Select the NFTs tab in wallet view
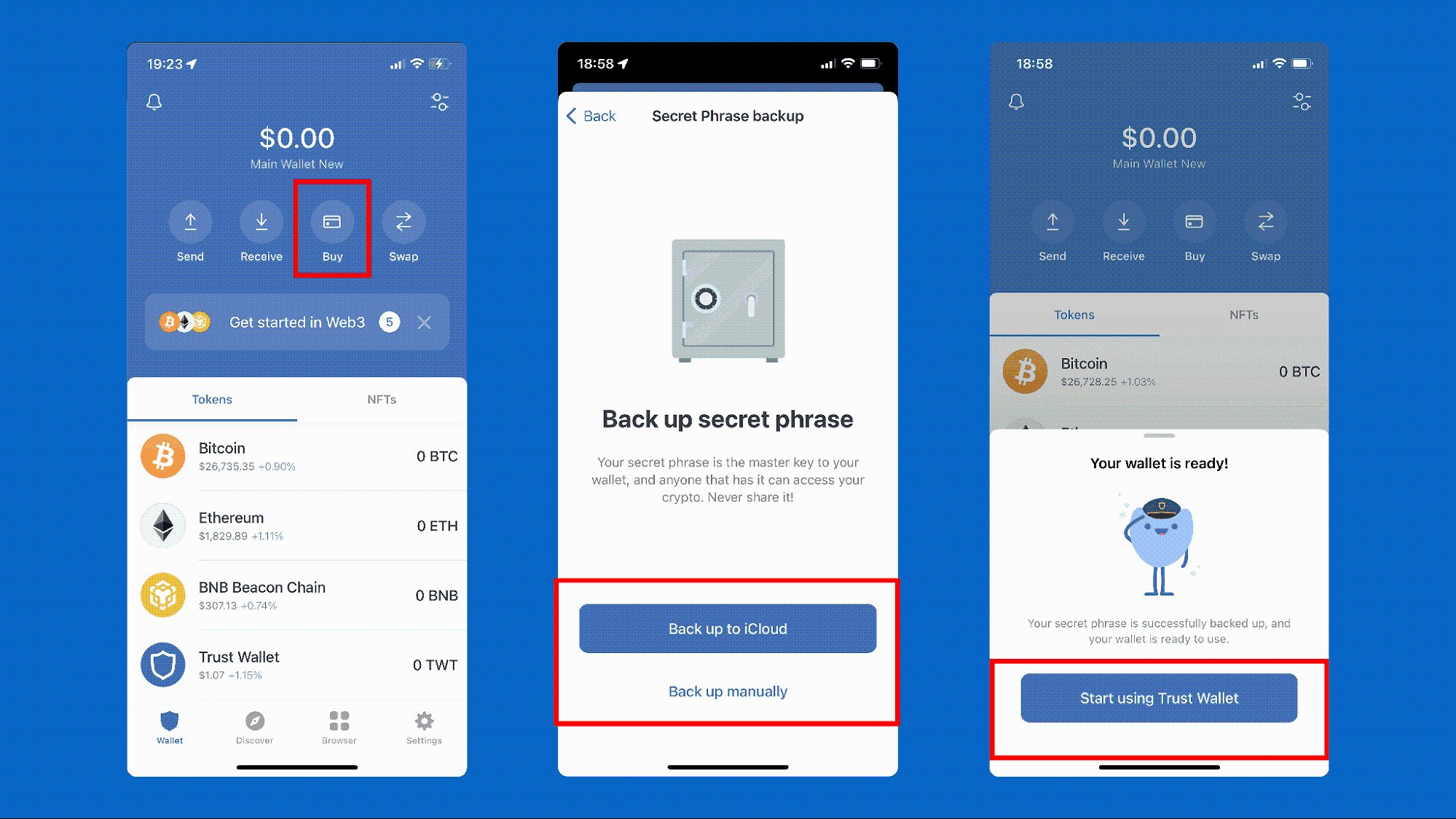1456x819 pixels. point(381,400)
